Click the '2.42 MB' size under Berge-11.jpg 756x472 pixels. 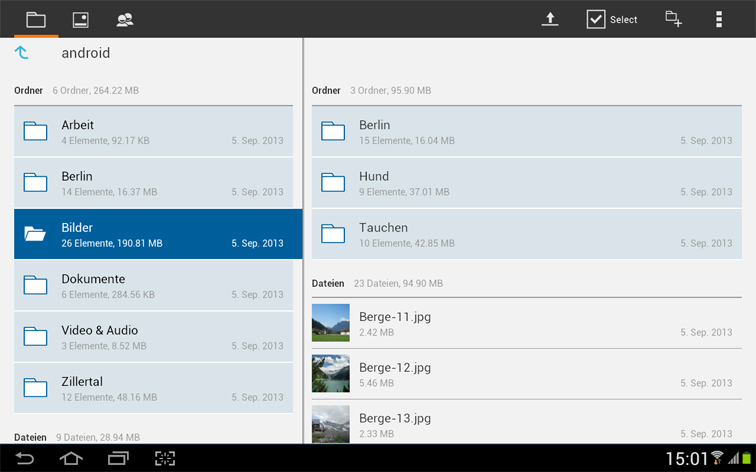click(377, 333)
